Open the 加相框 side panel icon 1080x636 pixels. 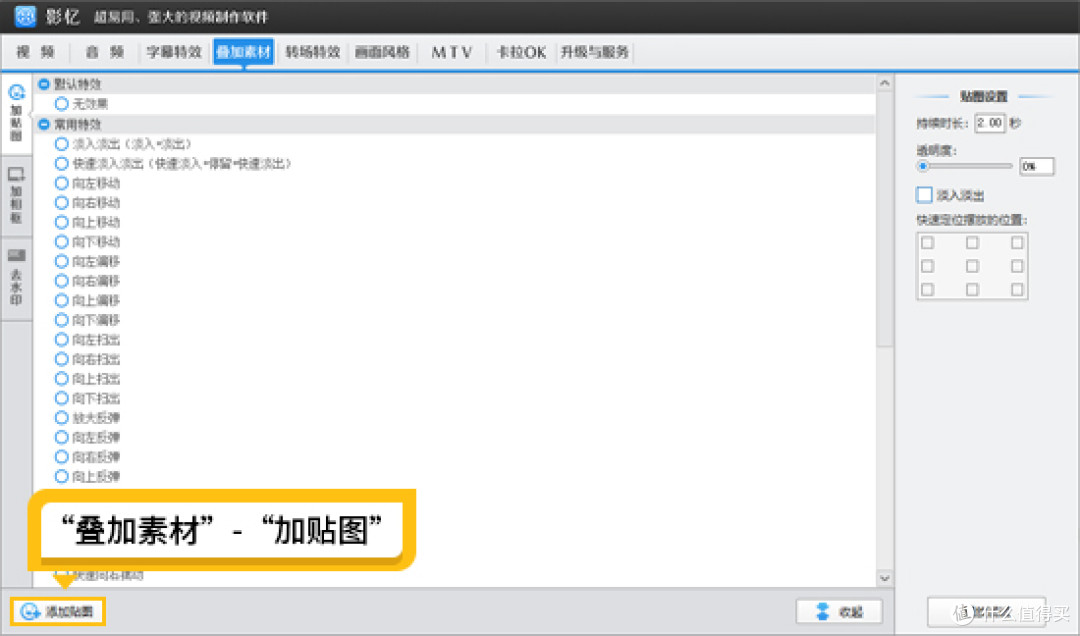pyautogui.click(x=17, y=175)
